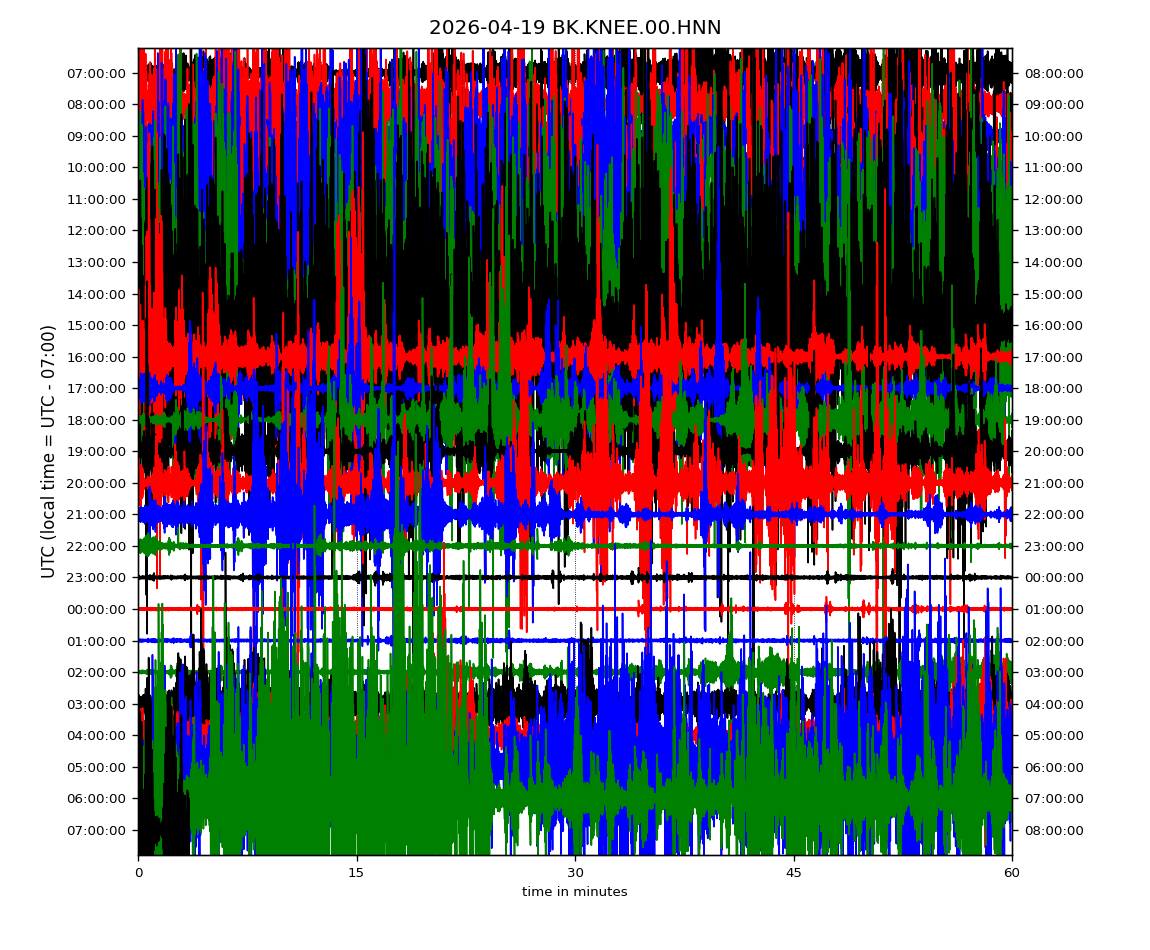Viewport: 1150px width, 950px height.
Task: Click the 12:00:00 label on left axis
Action: tap(97, 230)
